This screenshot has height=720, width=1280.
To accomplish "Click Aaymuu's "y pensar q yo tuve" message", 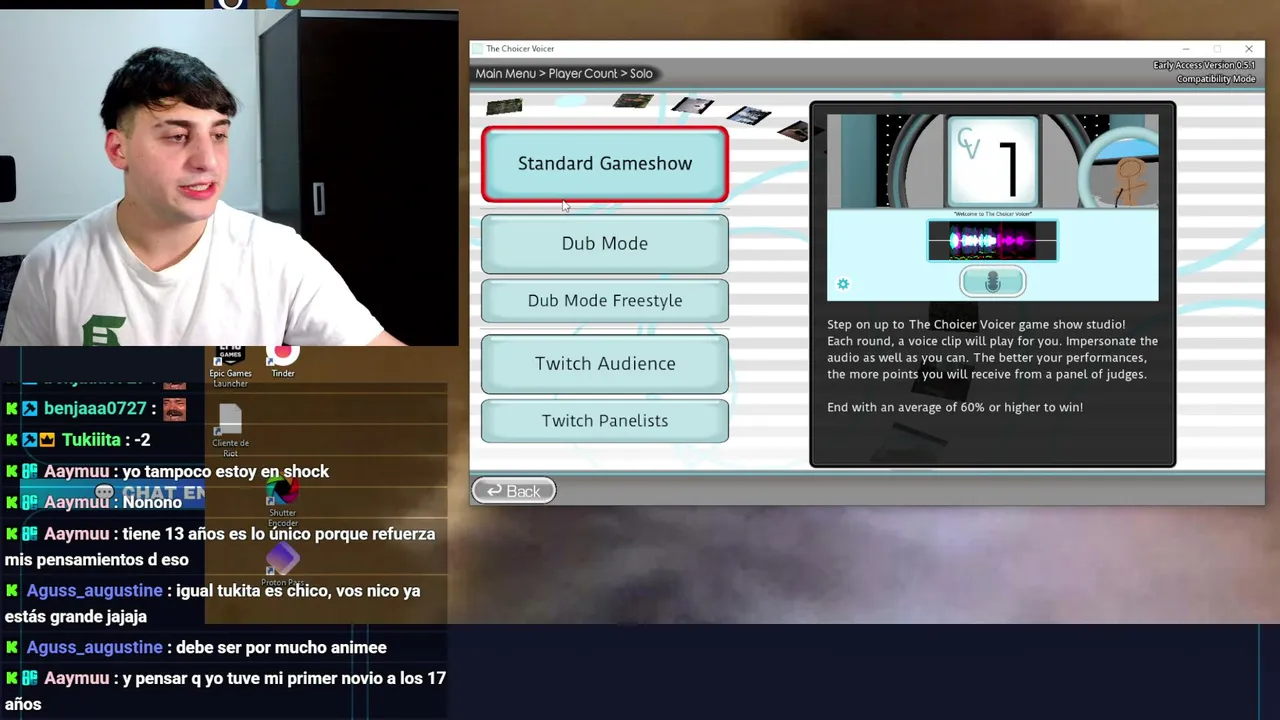I will point(225,691).
